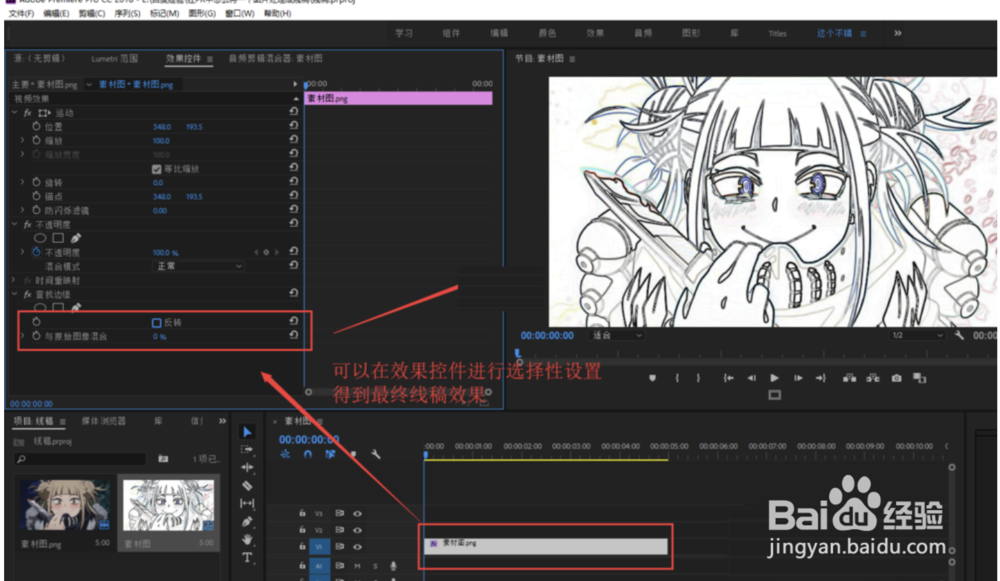The height and width of the screenshot is (581, 1000).
Task: Open the 序列(S) menu
Action: (127, 13)
